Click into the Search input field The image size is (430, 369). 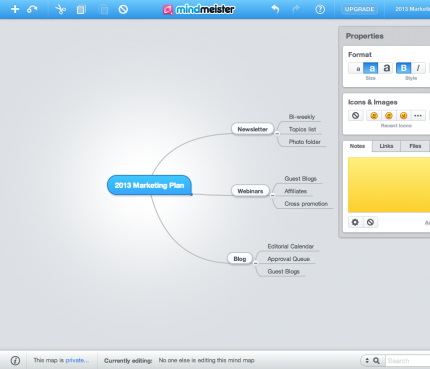408,361
